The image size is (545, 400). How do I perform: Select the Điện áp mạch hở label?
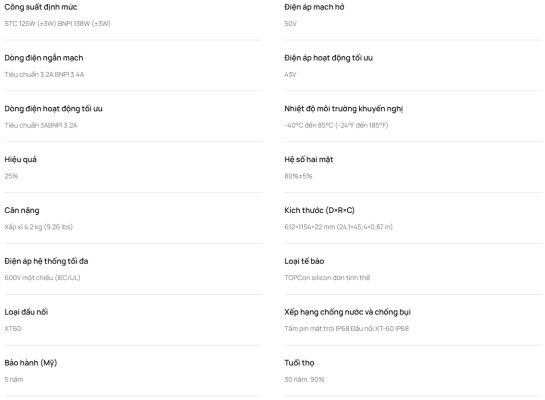314,7
